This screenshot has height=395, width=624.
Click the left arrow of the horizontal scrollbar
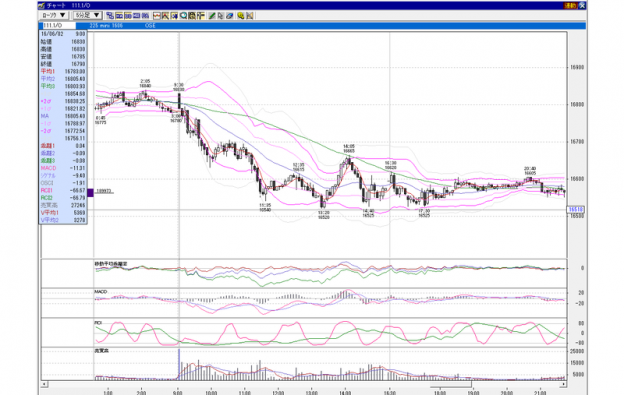tap(45, 384)
